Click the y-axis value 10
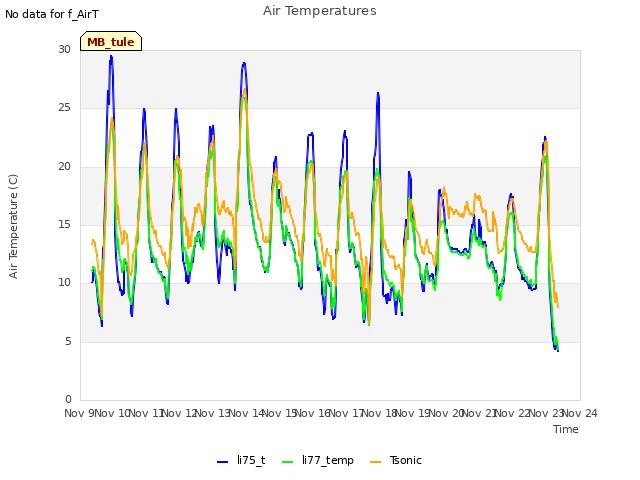Screen dimensions: 640x480 [x=64, y=282]
